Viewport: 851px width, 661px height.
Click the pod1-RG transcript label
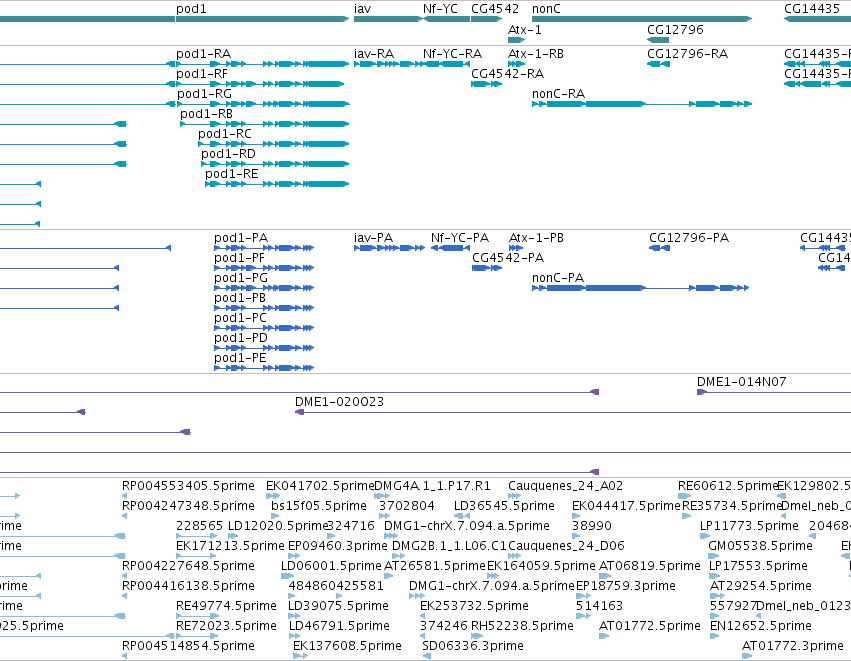click(205, 94)
